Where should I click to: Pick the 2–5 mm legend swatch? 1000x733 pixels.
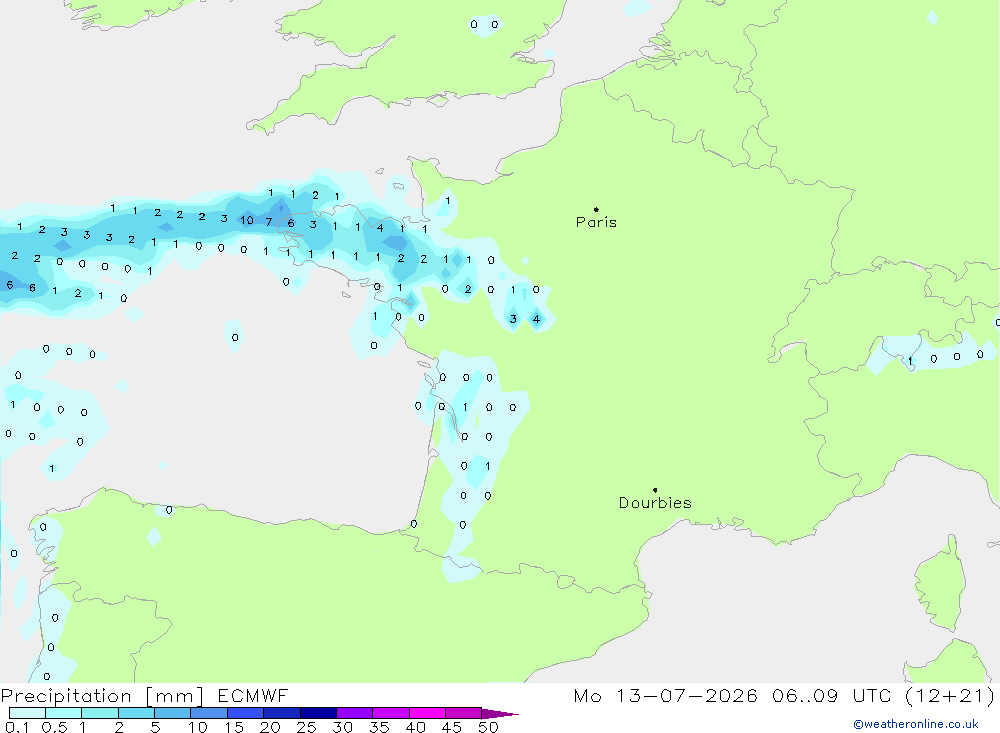(136, 713)
